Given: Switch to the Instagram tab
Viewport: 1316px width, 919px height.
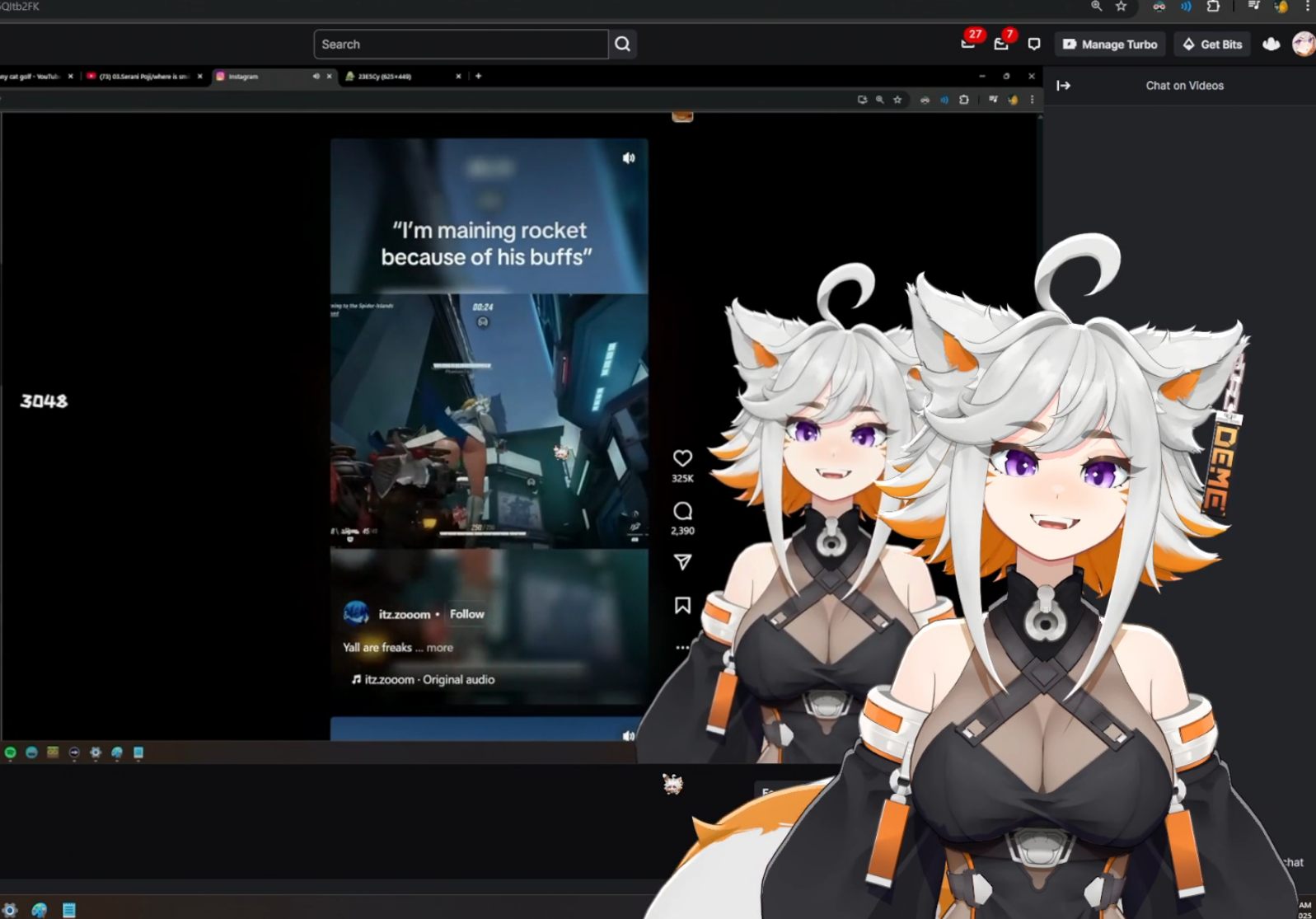Looking at the screenshot, I should point(264,77).
